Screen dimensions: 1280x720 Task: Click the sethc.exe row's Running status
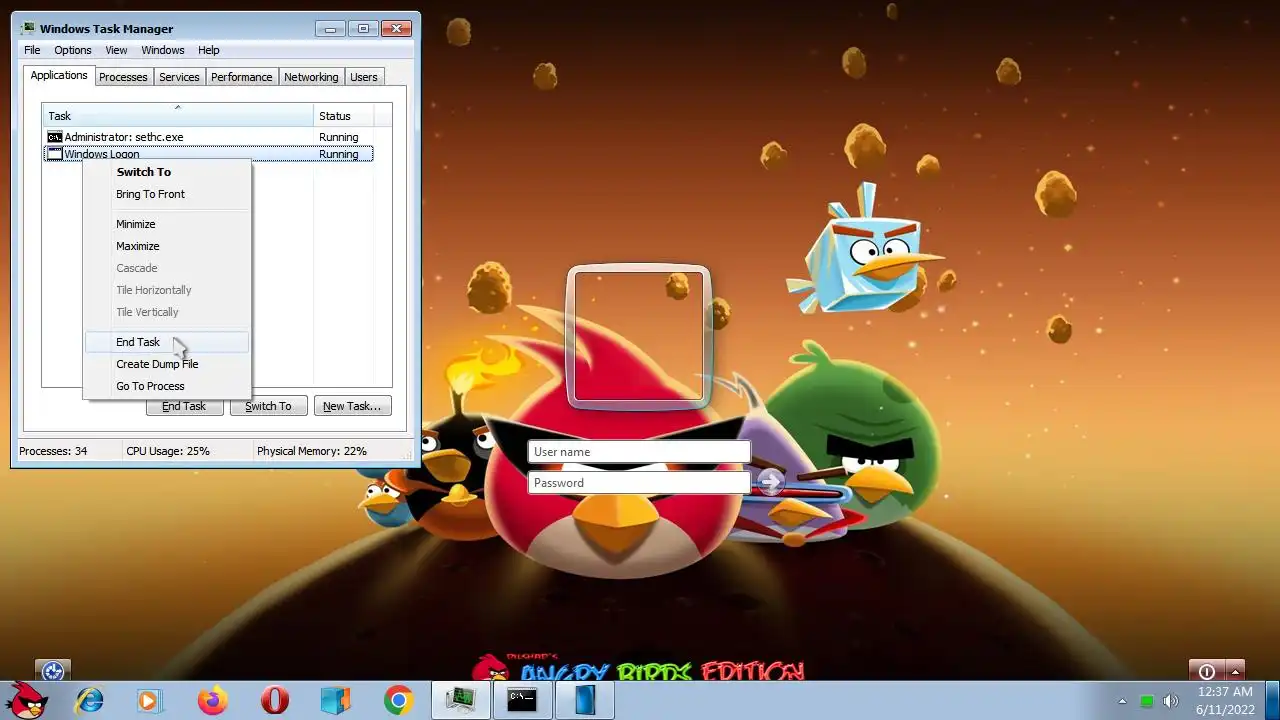(339, 137)
